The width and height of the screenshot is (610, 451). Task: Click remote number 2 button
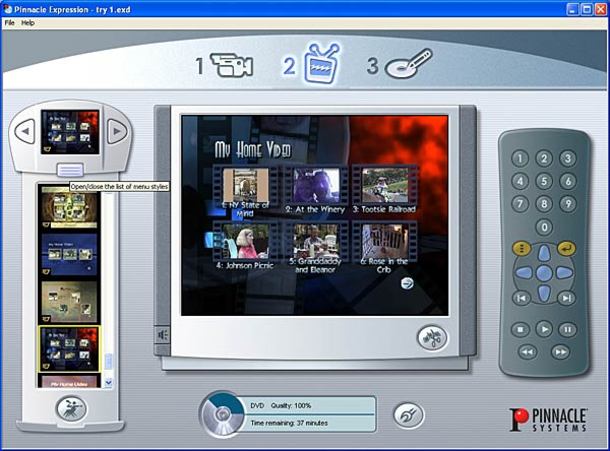click(544, 158)
